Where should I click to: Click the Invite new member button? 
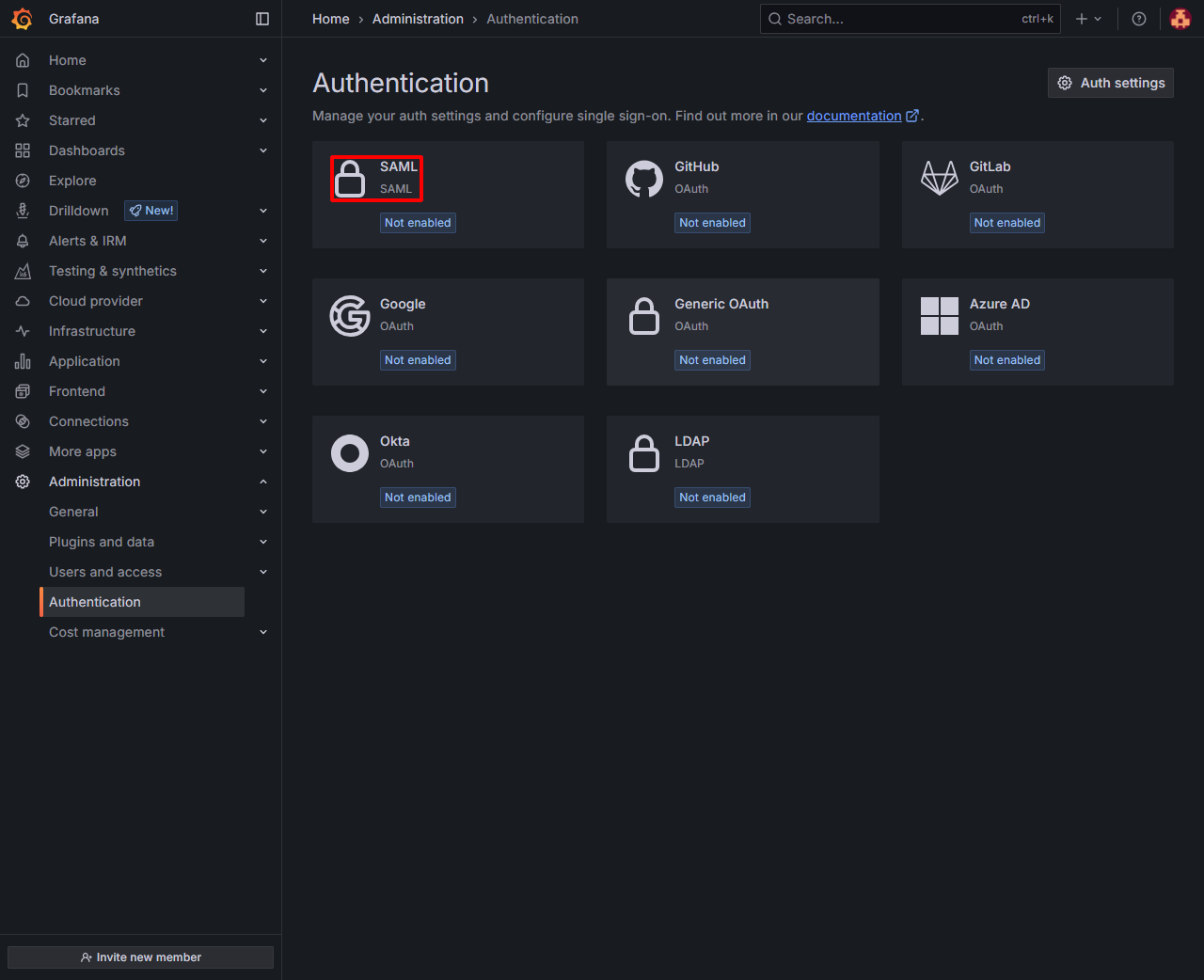tap(140, 957)
